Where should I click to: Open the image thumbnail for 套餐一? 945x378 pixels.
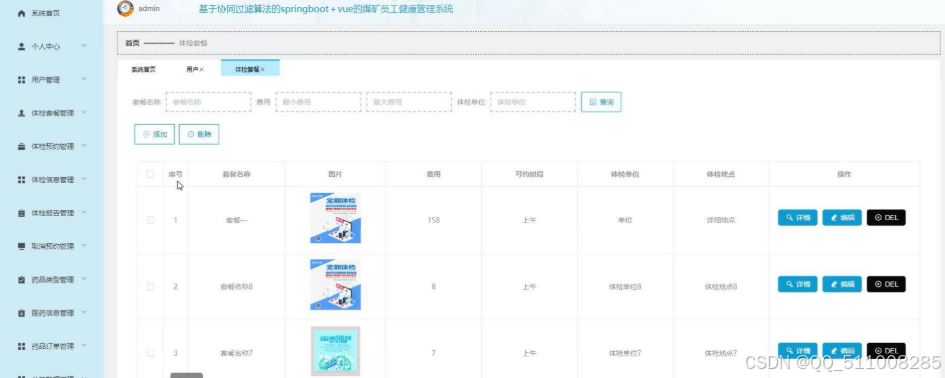tap(335, 218)
